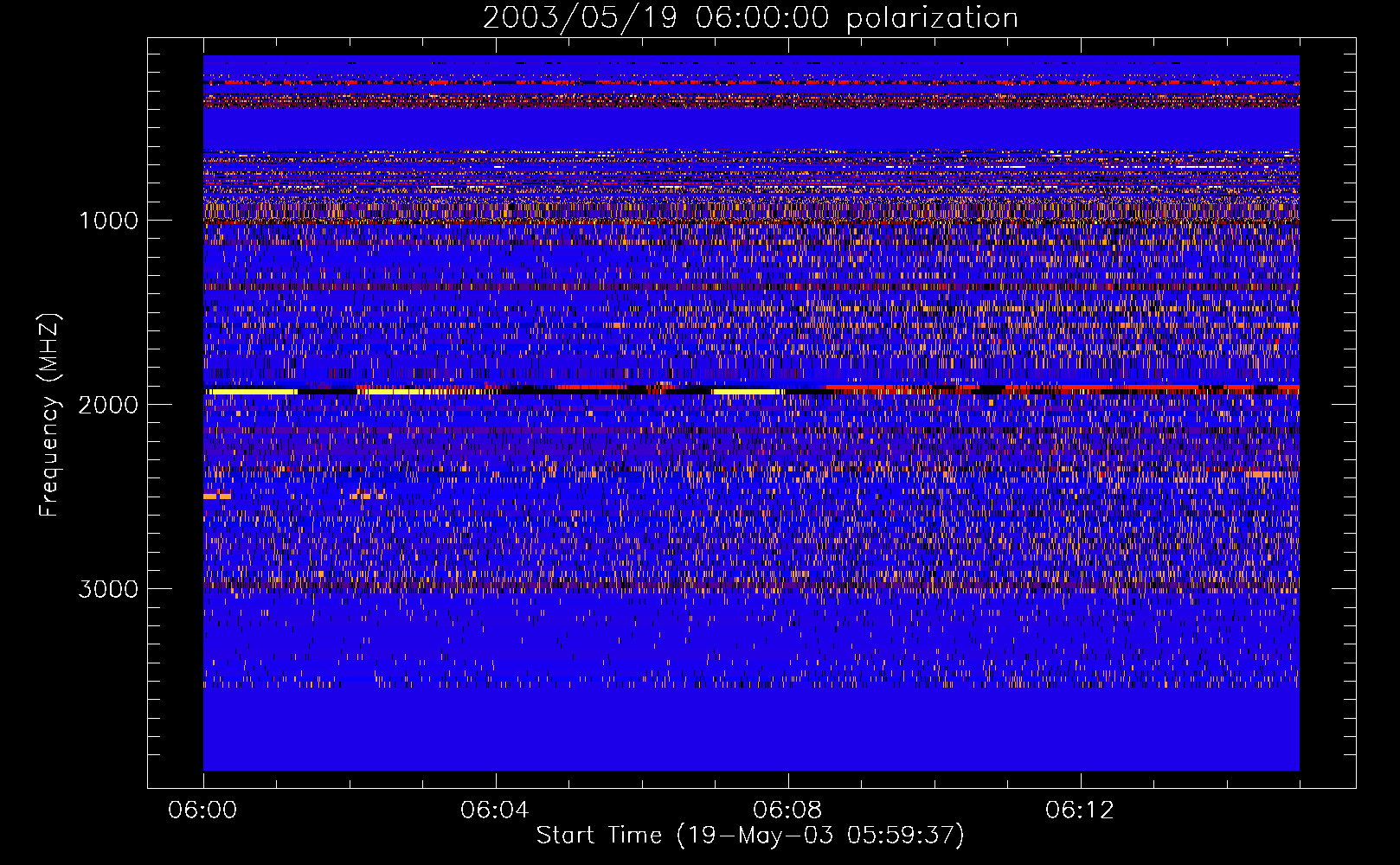Click the 06:00 time axis tick label

tap(203, 811)
